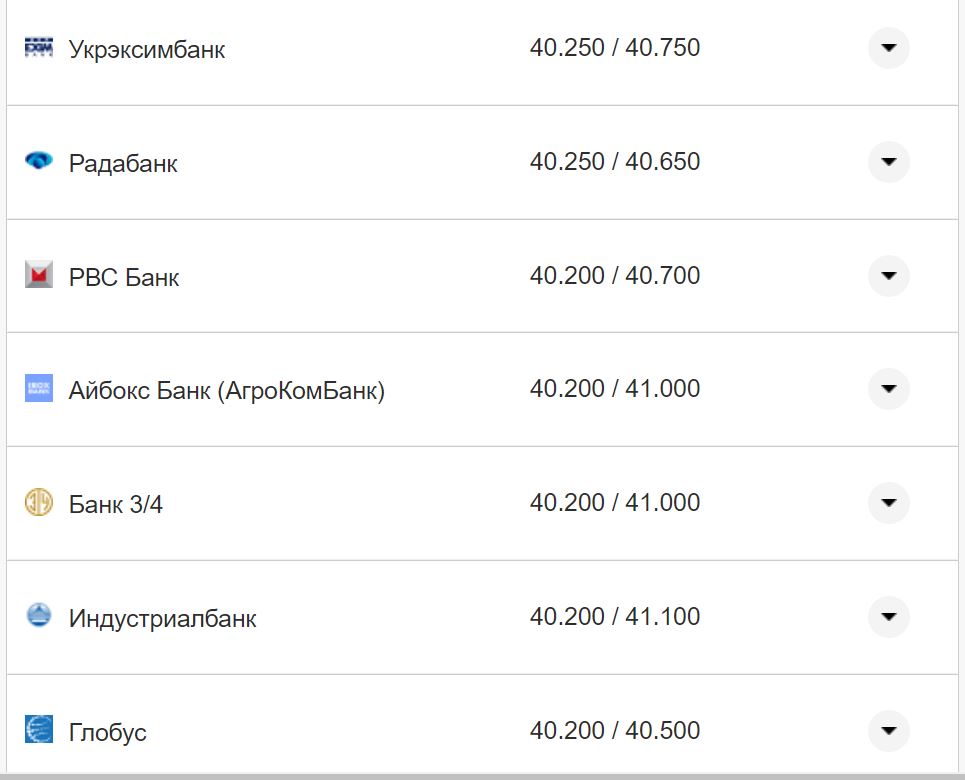Expand details for Укрэксимбанк
965x780 pixels.
(x=888, y=47)
